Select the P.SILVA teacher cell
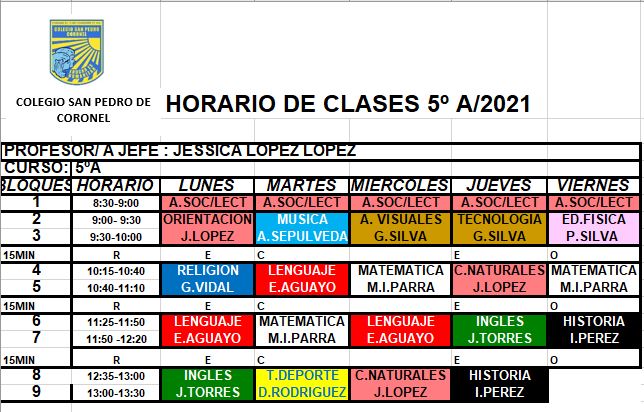 tap(593, 236)
